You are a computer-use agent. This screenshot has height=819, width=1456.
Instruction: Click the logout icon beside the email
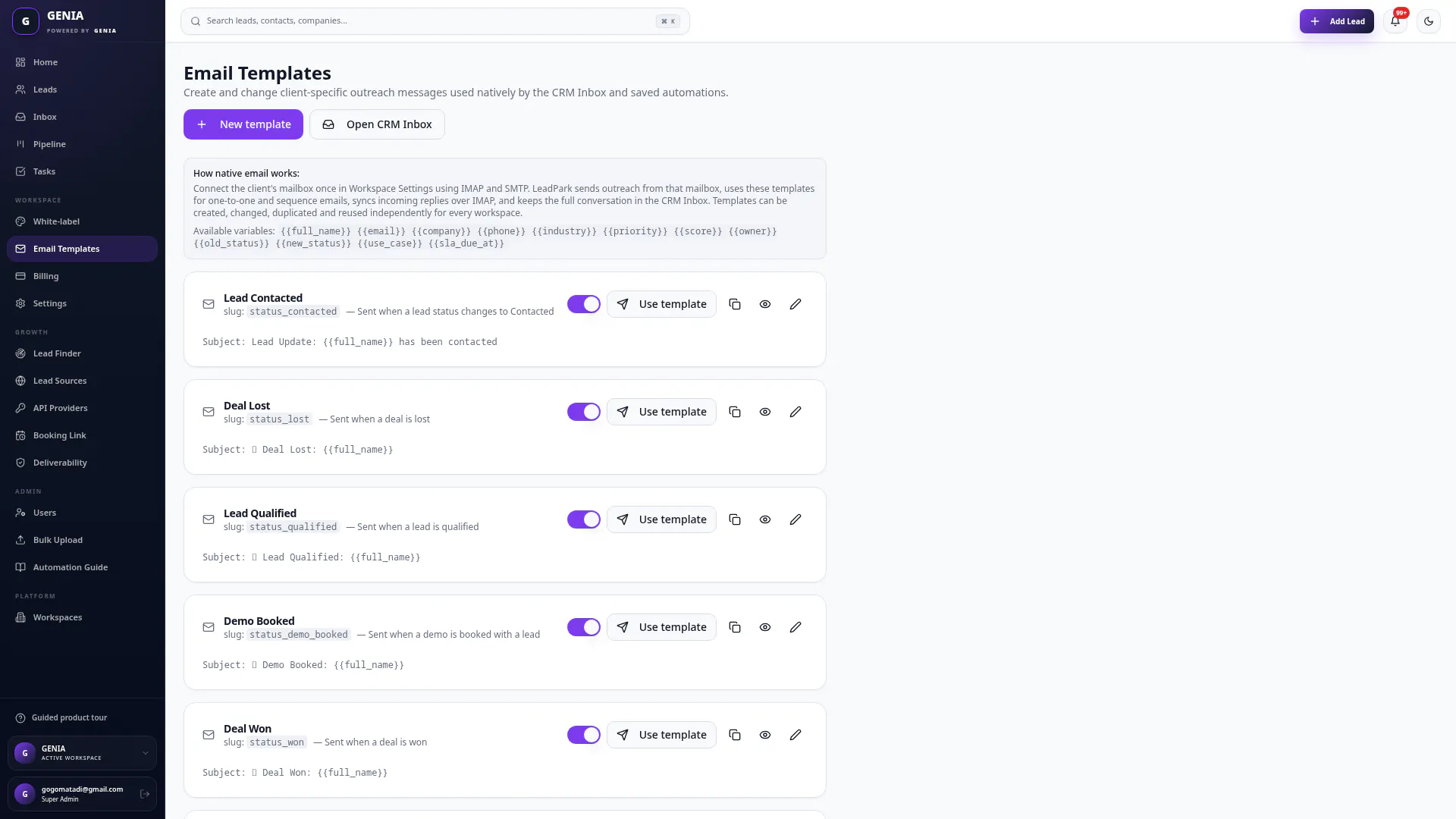point(145,794)
